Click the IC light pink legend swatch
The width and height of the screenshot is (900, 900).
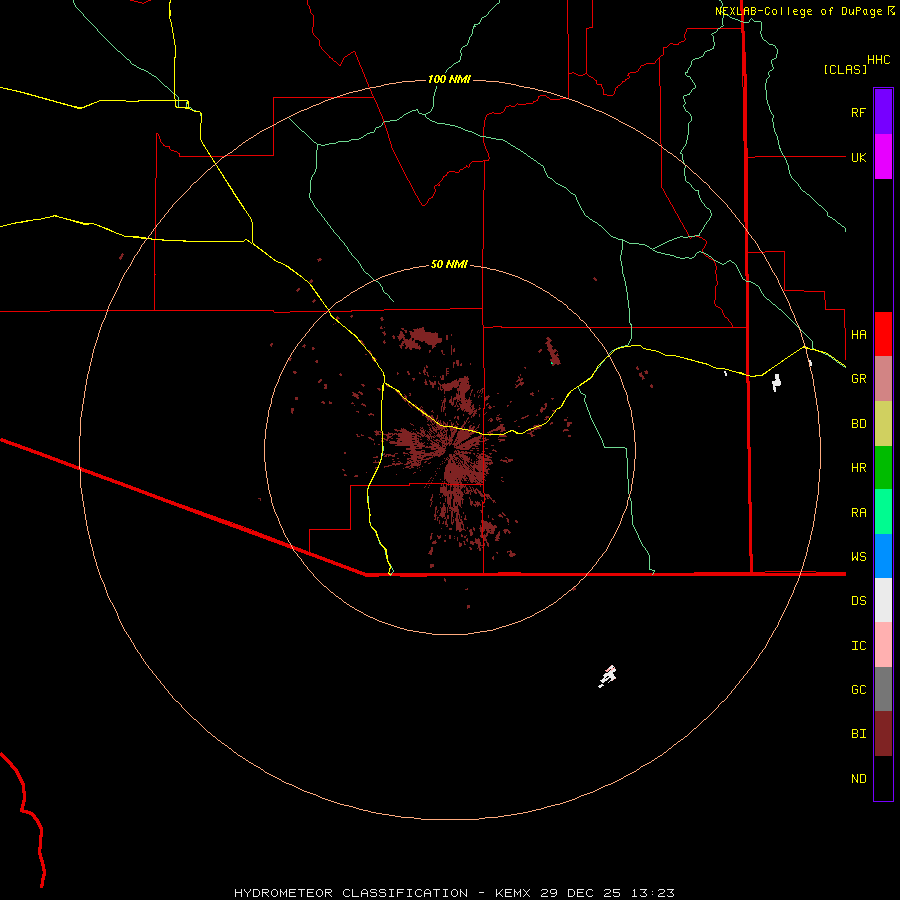tap(883, 645)
